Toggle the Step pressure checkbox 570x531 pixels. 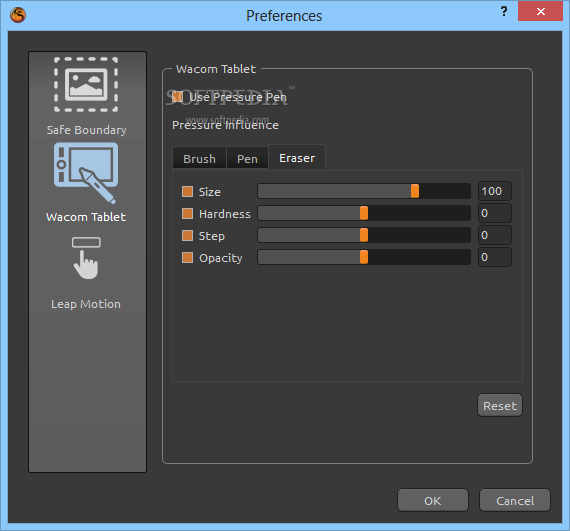188,236
